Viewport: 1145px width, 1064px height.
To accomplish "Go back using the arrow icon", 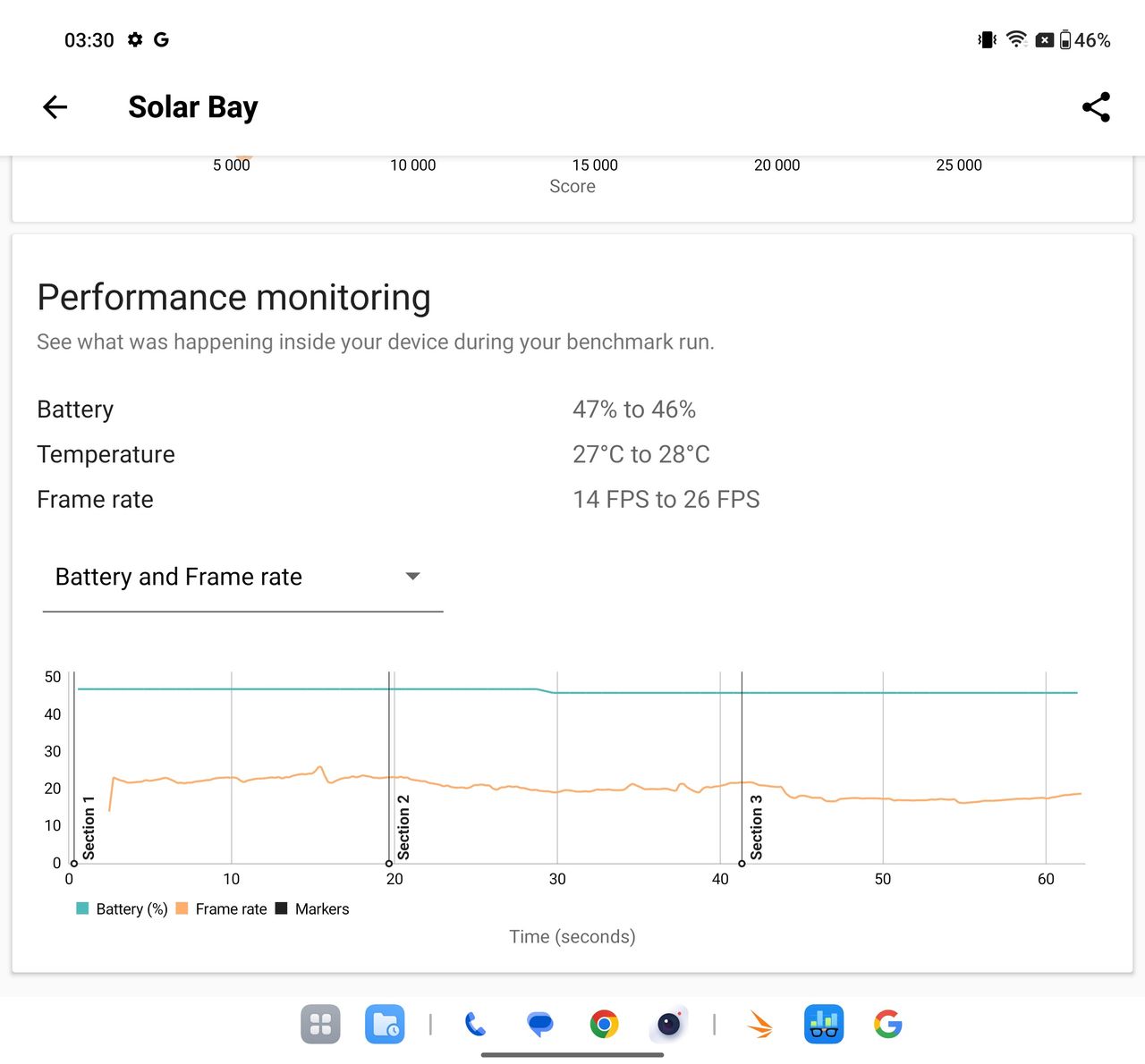I will click(55, 107).
